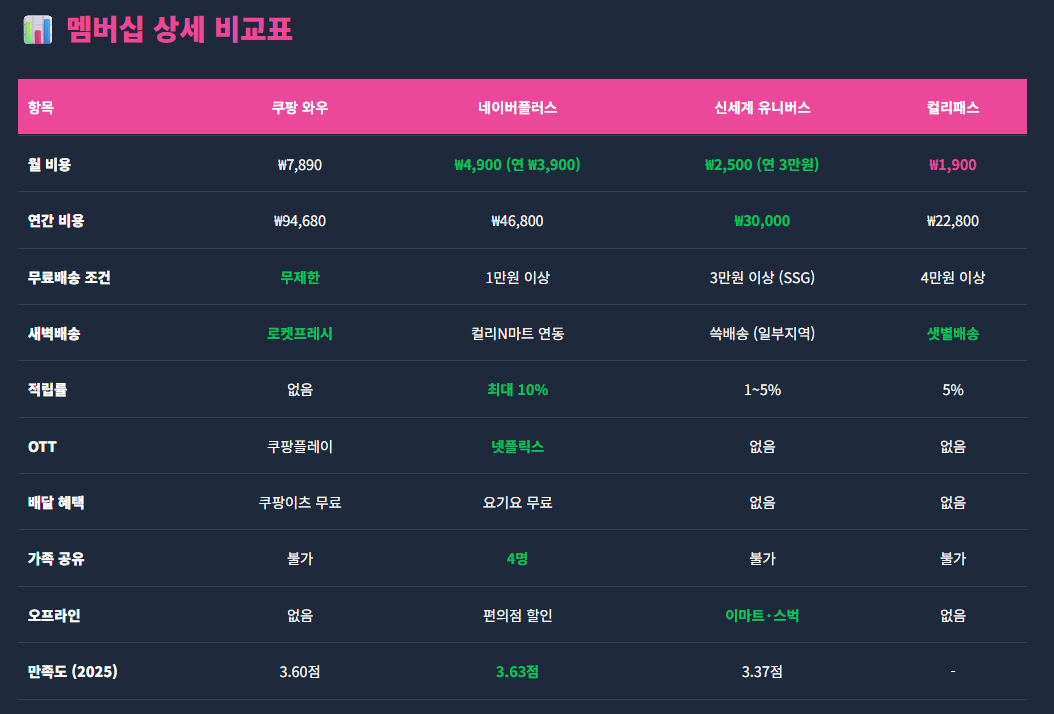The image size is (1054, 714).
Task: Select the 월 비용 row label
Action: (x=49, y=165)
